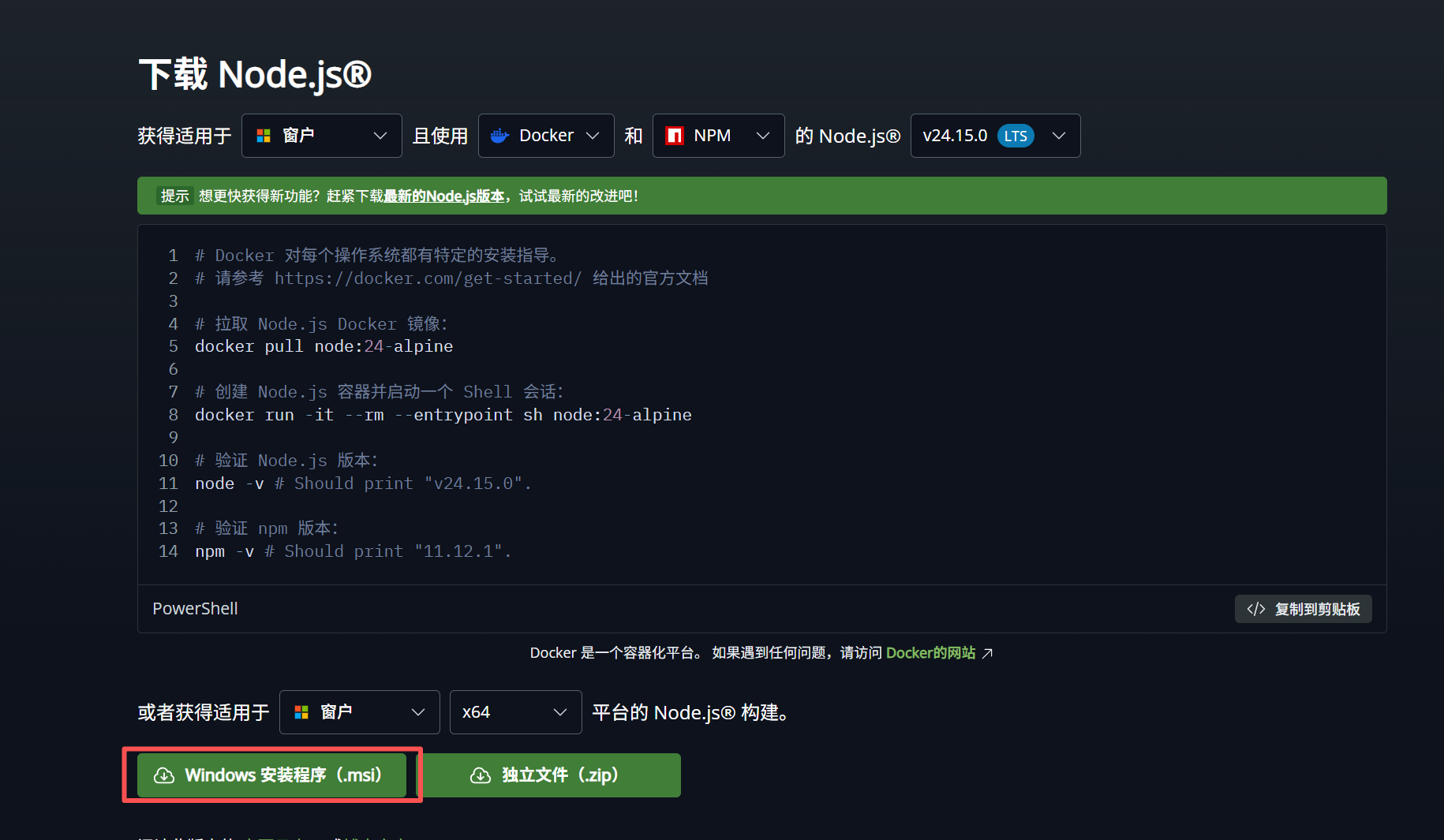Click the comment "# 创建 Node.js 容器并启动一个 Shell 会话:"

(x=380, y=392)
